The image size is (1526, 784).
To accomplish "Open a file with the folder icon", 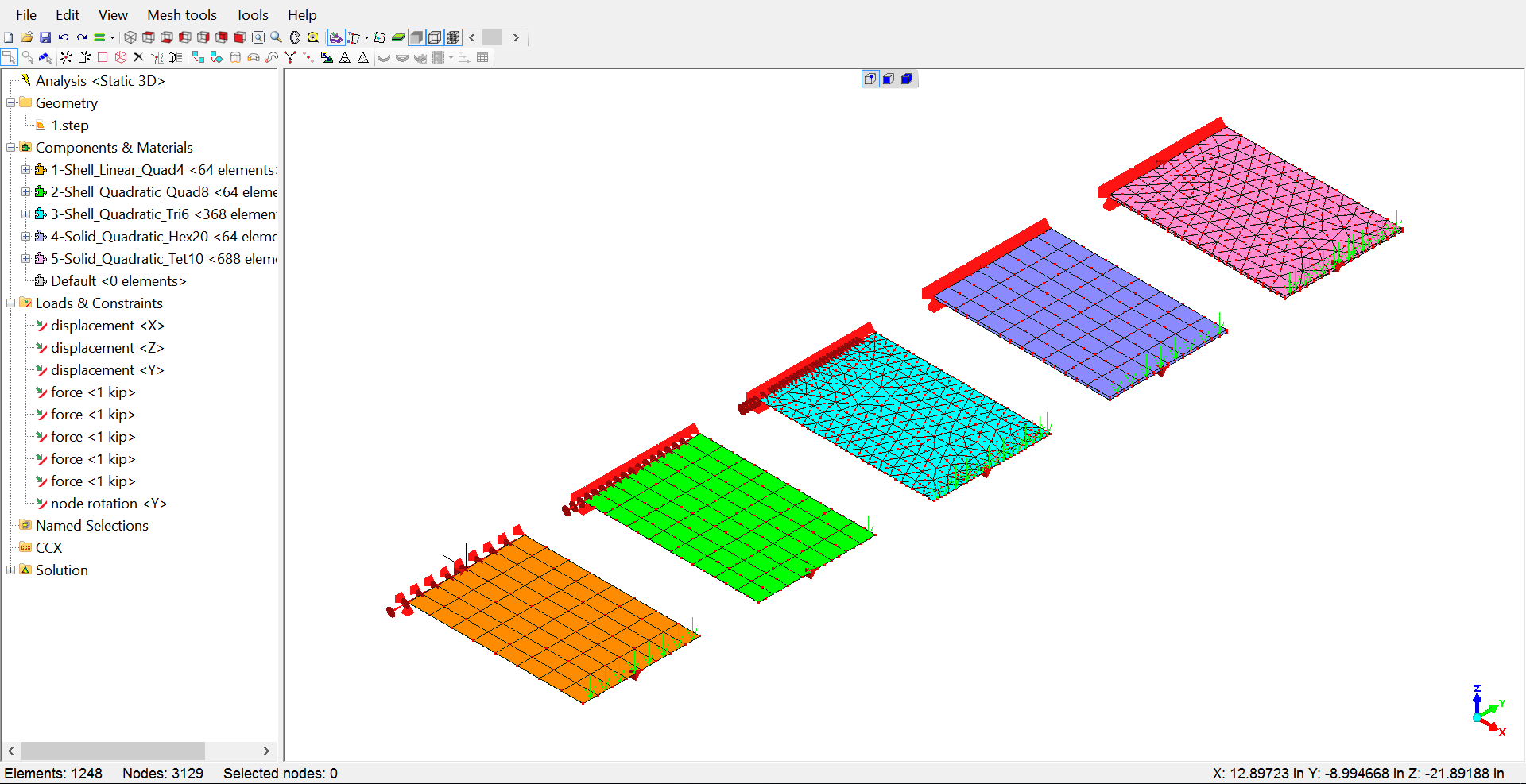I will (x=27, y=37).
